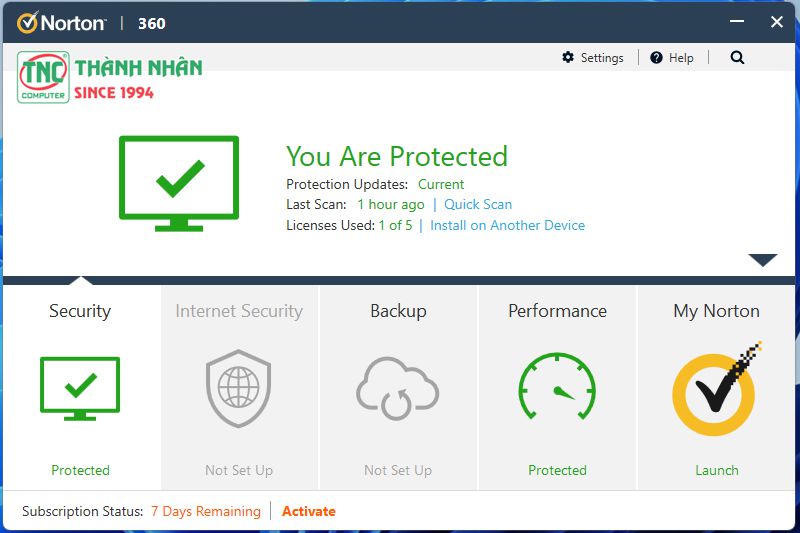
Task: Open Settings via the gear icon
Action: click(568, 57)
